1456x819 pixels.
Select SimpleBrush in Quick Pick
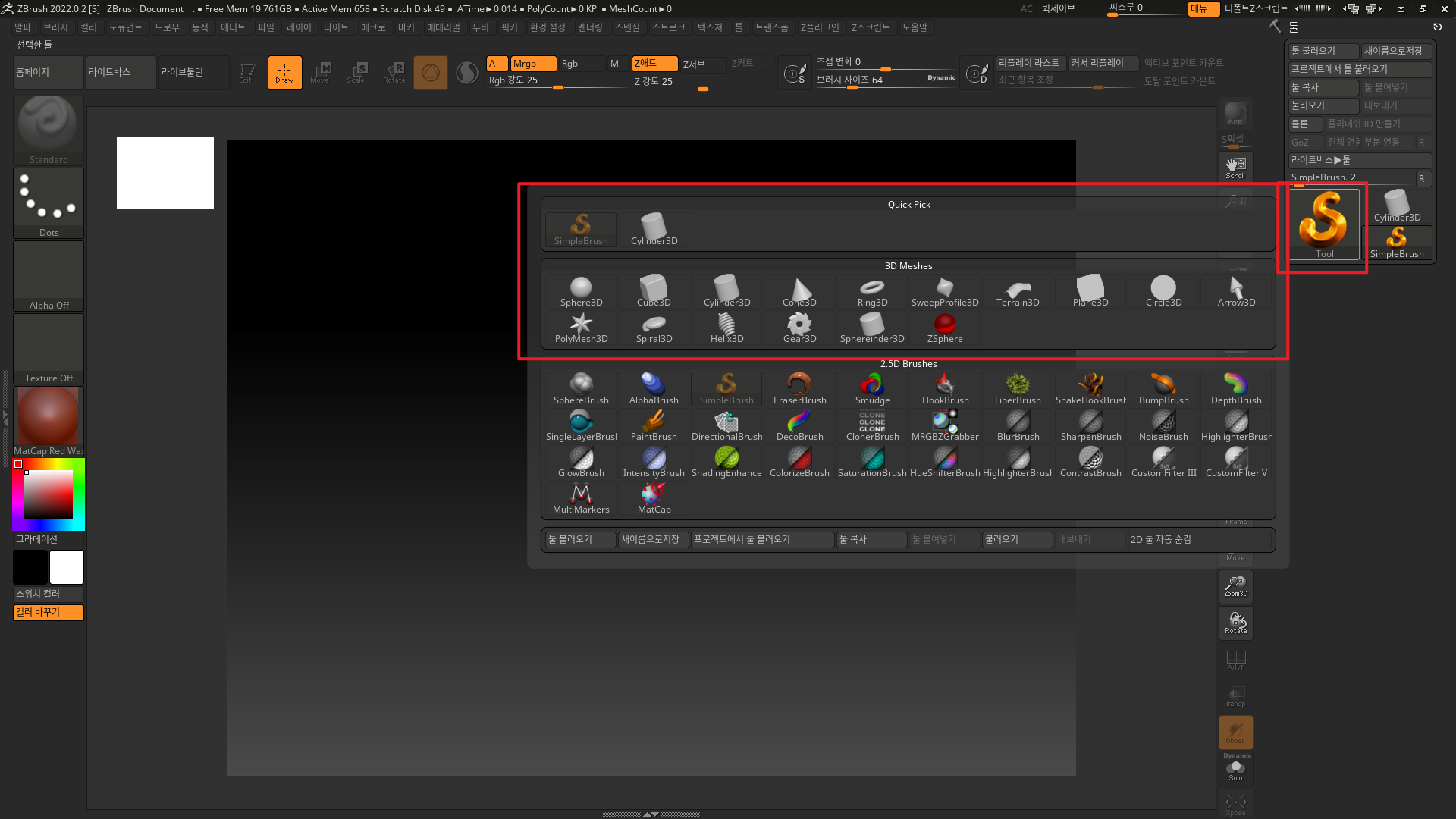tap(581, 231)
